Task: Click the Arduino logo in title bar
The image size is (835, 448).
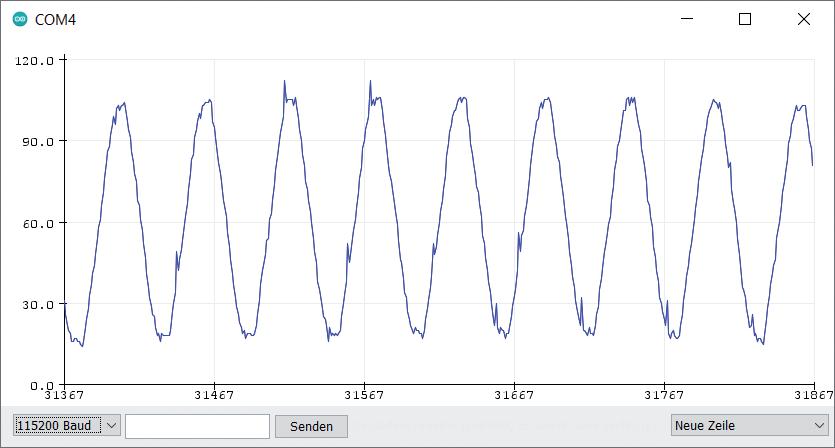Action: [x=20, y=20]
